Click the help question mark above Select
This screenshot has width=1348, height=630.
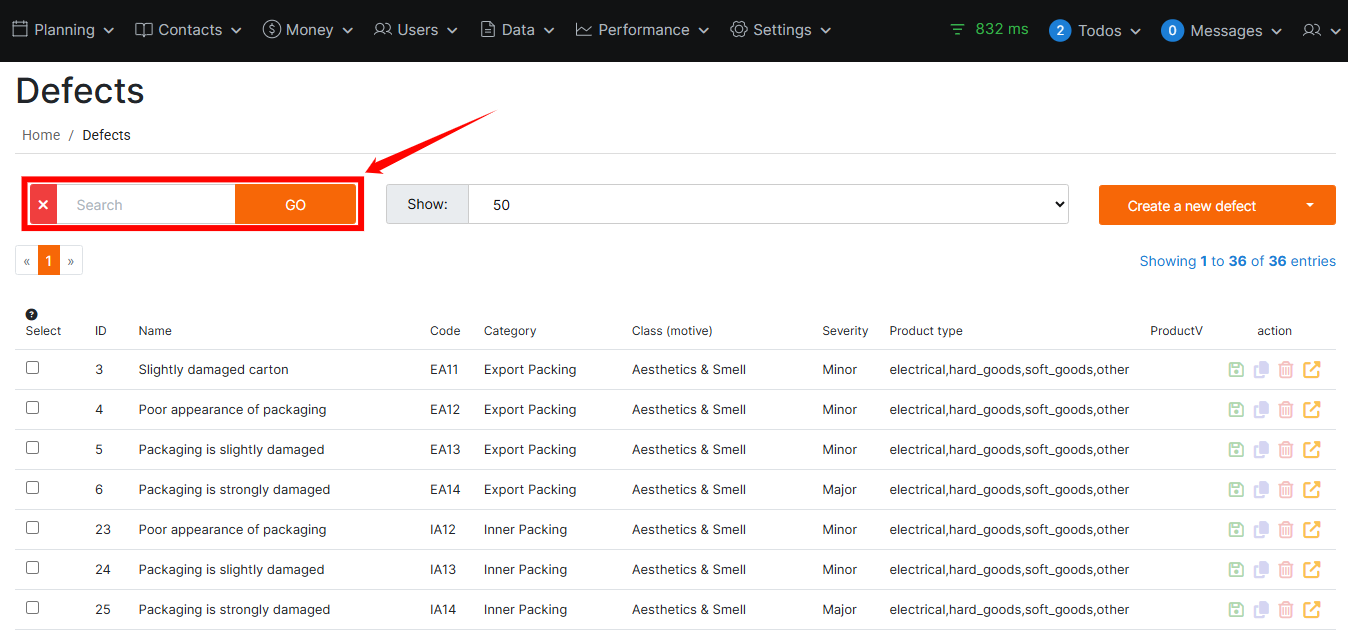(32, 314)
